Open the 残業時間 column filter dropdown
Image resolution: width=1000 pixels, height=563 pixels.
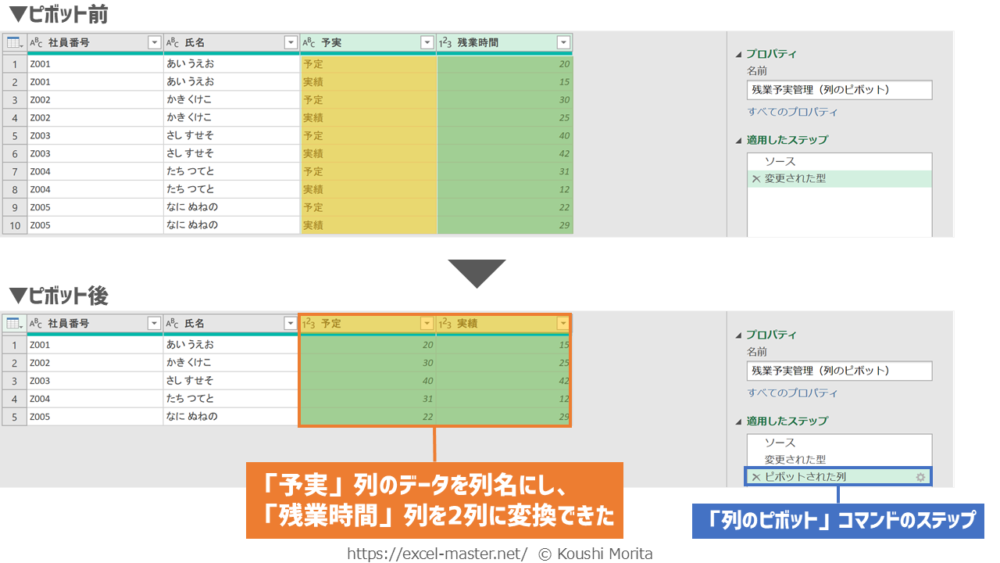click(x=563, y=43)
